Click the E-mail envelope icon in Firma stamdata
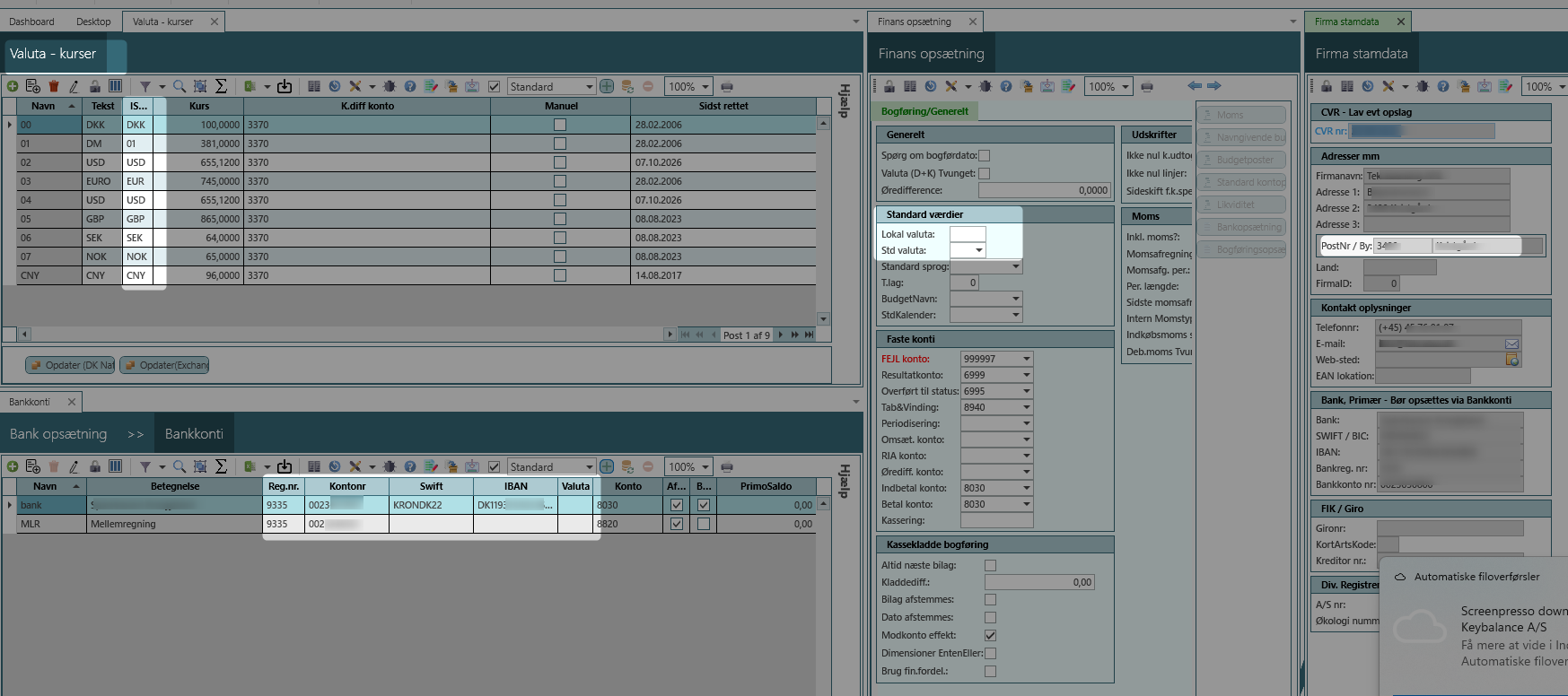Screen dimensions: 1568x696 tap(1512, 344)
